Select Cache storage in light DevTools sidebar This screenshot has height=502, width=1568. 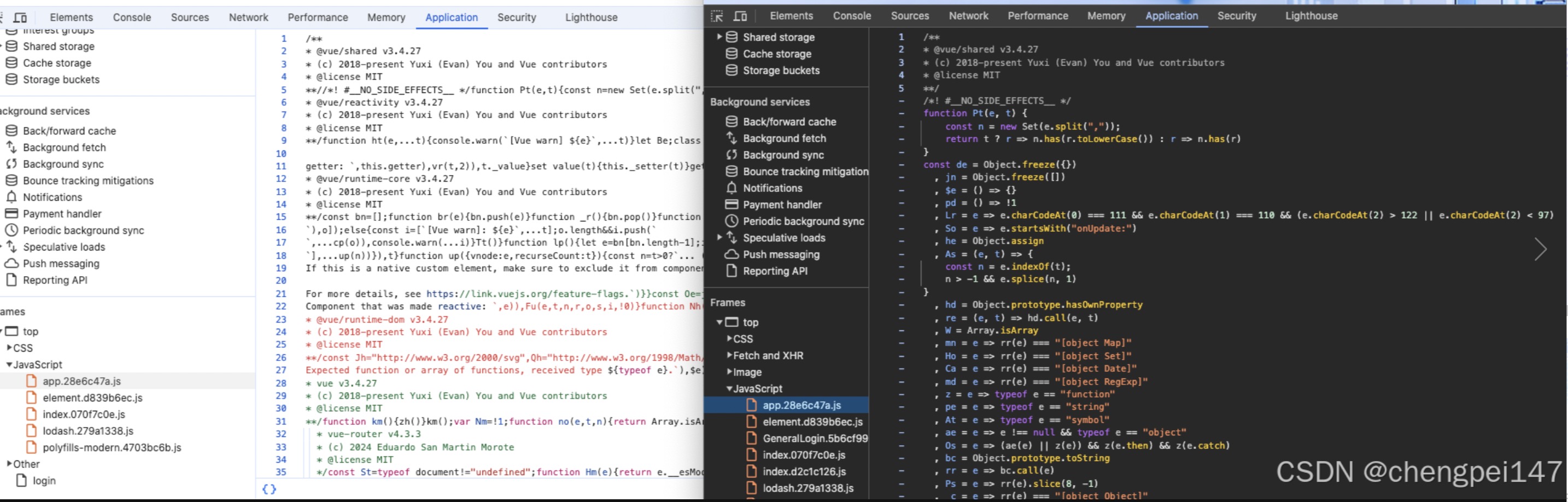pos(57,63)
